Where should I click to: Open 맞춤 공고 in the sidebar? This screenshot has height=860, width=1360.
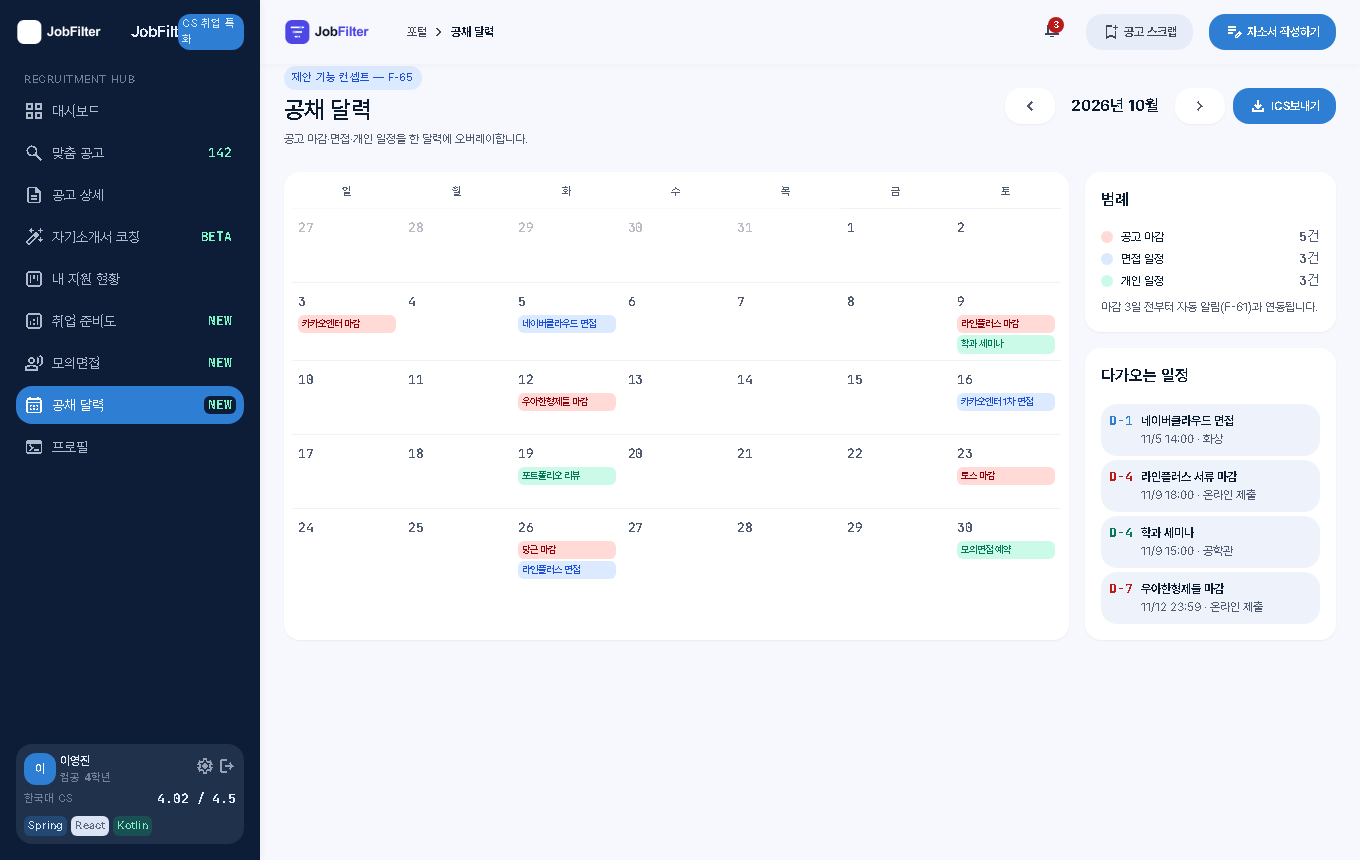[x=130, y=153]
